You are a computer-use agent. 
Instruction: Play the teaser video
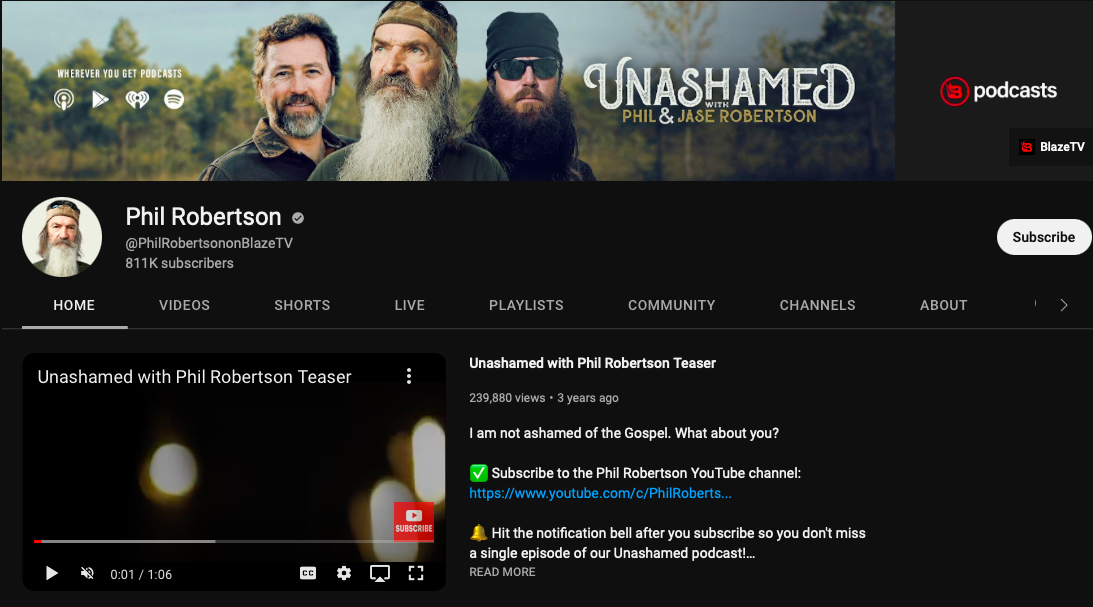pyautogui.click(x=52, y=574)
